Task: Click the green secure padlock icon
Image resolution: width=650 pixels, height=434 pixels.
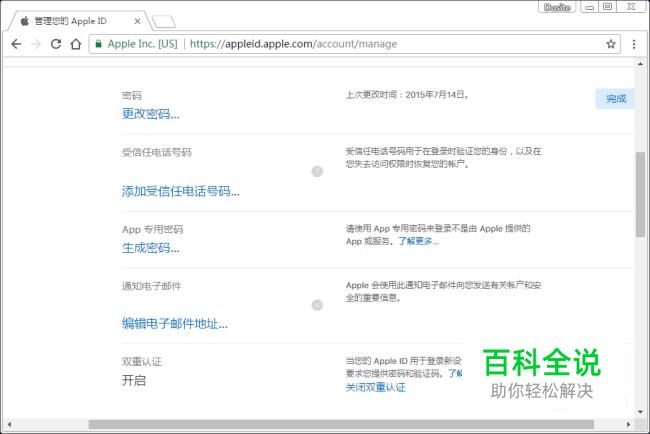Action: [x=99, y=44]
